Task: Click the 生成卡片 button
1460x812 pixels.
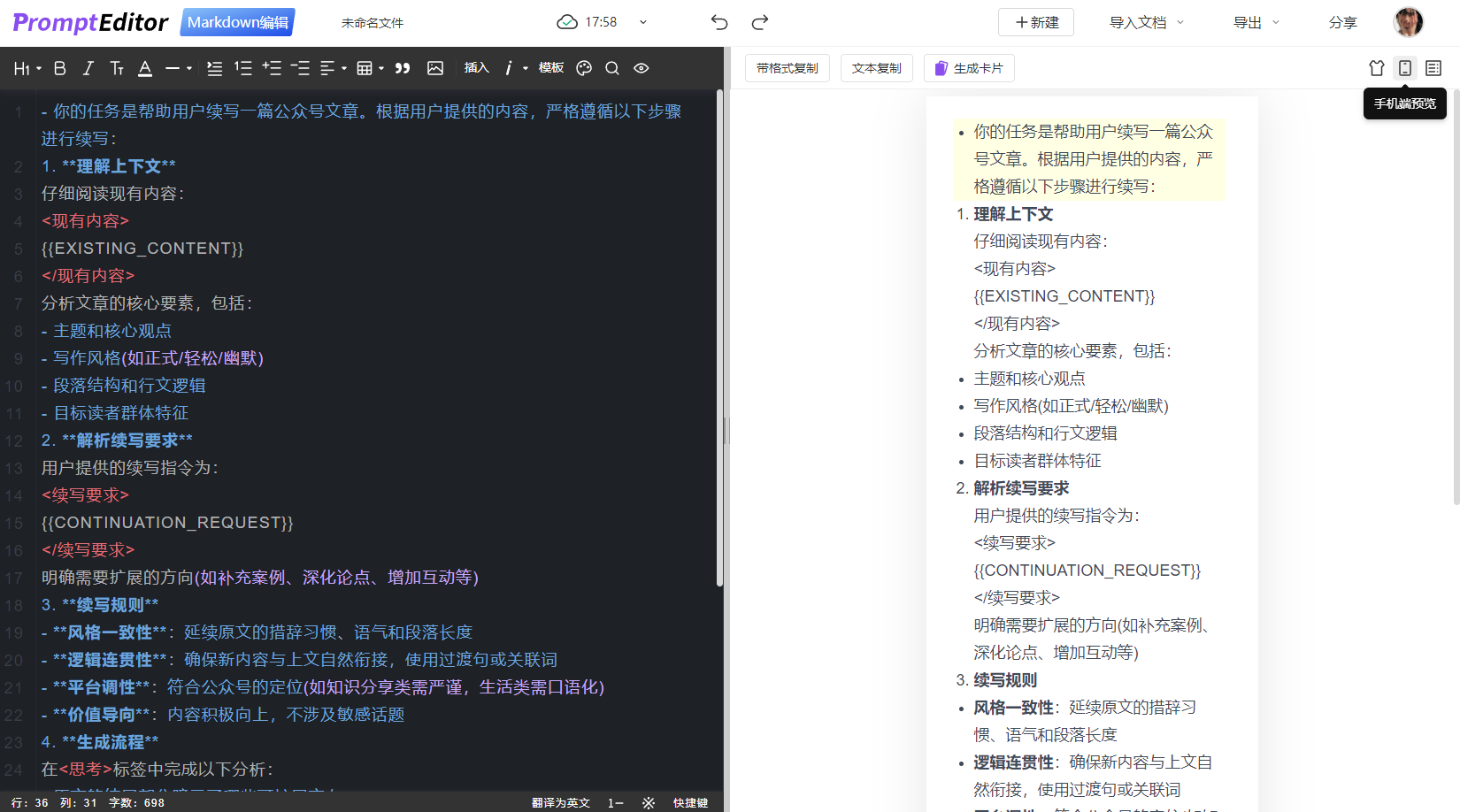Action: point(969,68)
